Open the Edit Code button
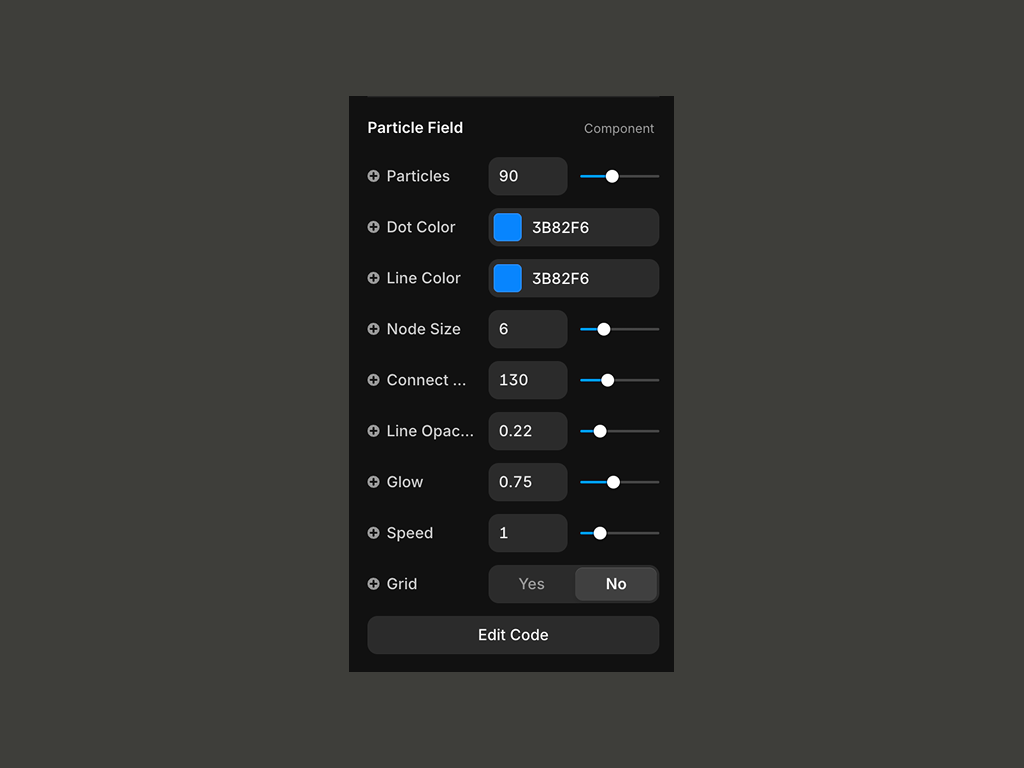This screenshot has width=1024, height=768. (x=513, y=635)
